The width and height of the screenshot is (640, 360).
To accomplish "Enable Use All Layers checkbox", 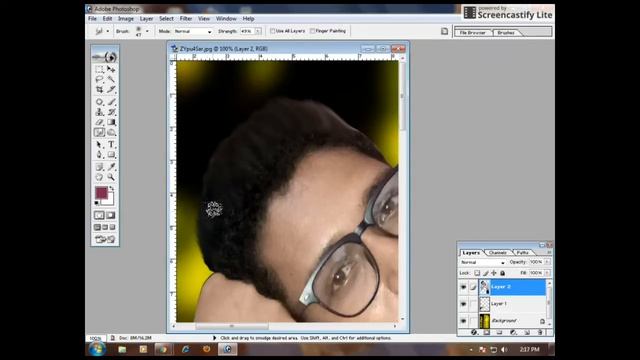I will click(x=272, y=31).
